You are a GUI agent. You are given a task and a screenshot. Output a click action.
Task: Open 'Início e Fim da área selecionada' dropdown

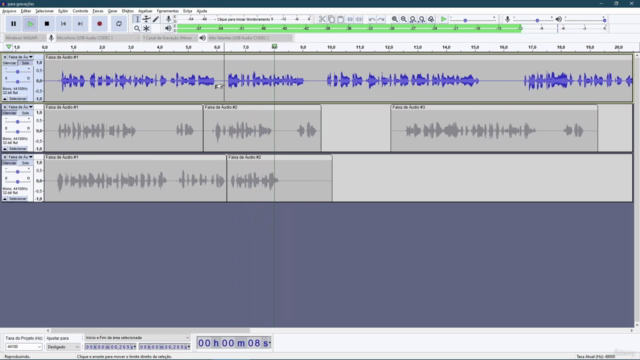click(x=137, y=338)
